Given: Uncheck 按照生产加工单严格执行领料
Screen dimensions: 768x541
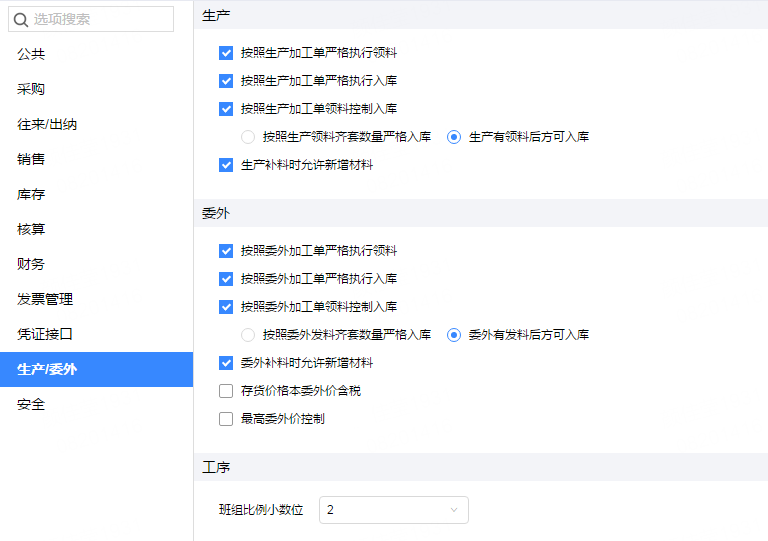Looking at the screenshot, I should point(226,53).
